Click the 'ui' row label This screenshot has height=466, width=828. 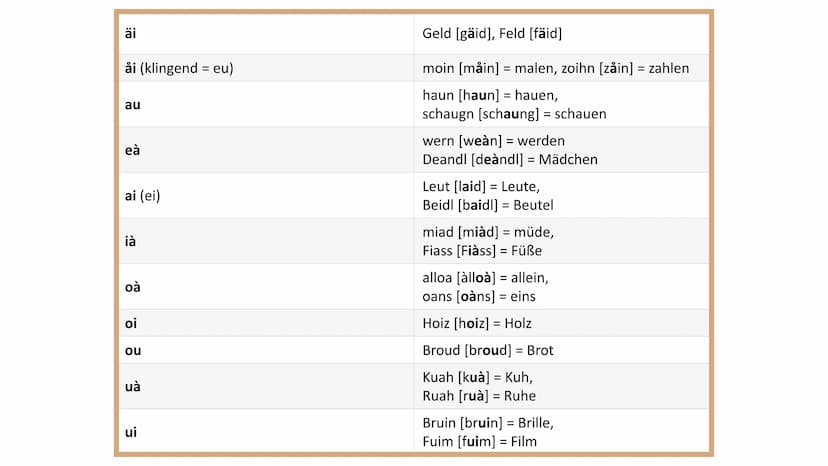pos(131,432)
